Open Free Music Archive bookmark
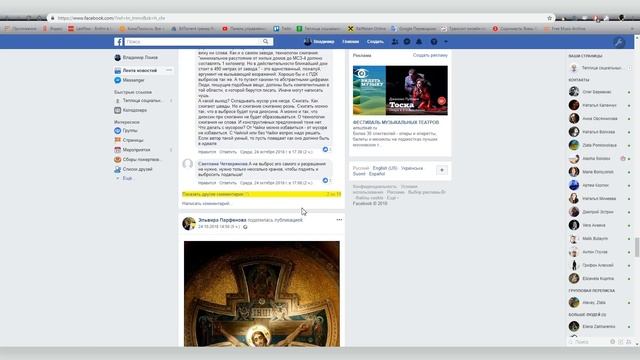 click(565, 29)
